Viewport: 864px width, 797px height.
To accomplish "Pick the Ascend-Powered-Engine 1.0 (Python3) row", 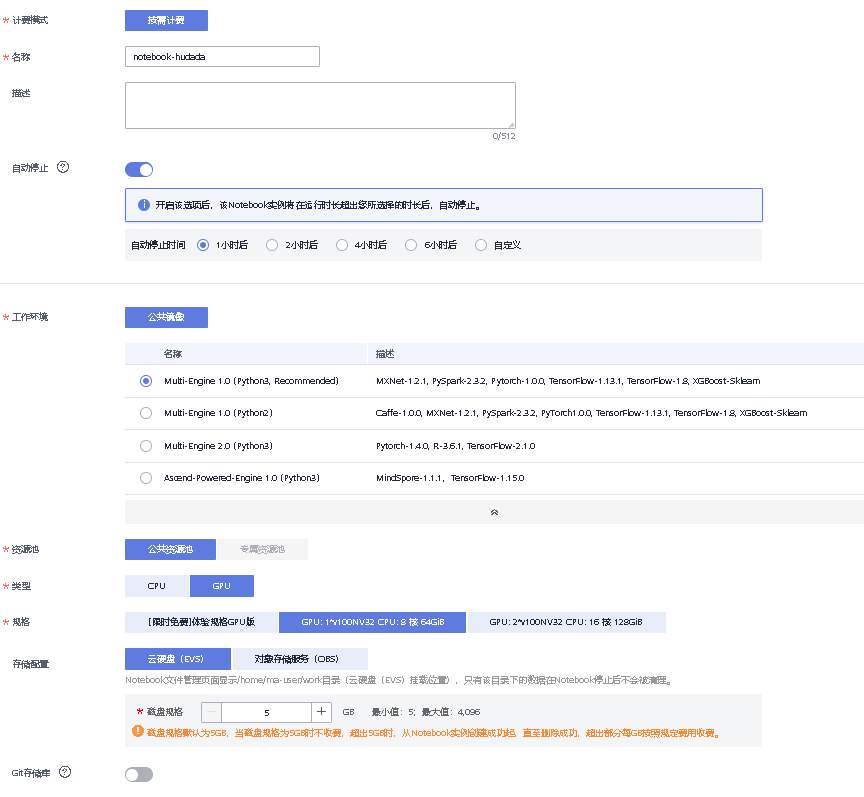I will 146,478.
